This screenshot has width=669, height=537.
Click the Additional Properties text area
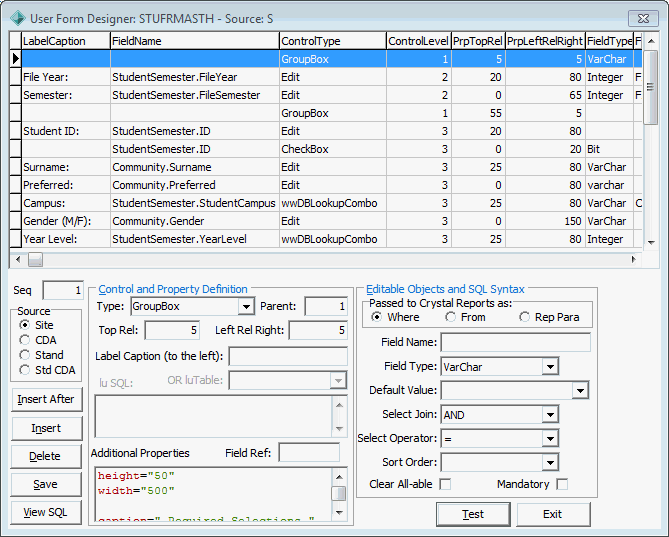[213, 495]
